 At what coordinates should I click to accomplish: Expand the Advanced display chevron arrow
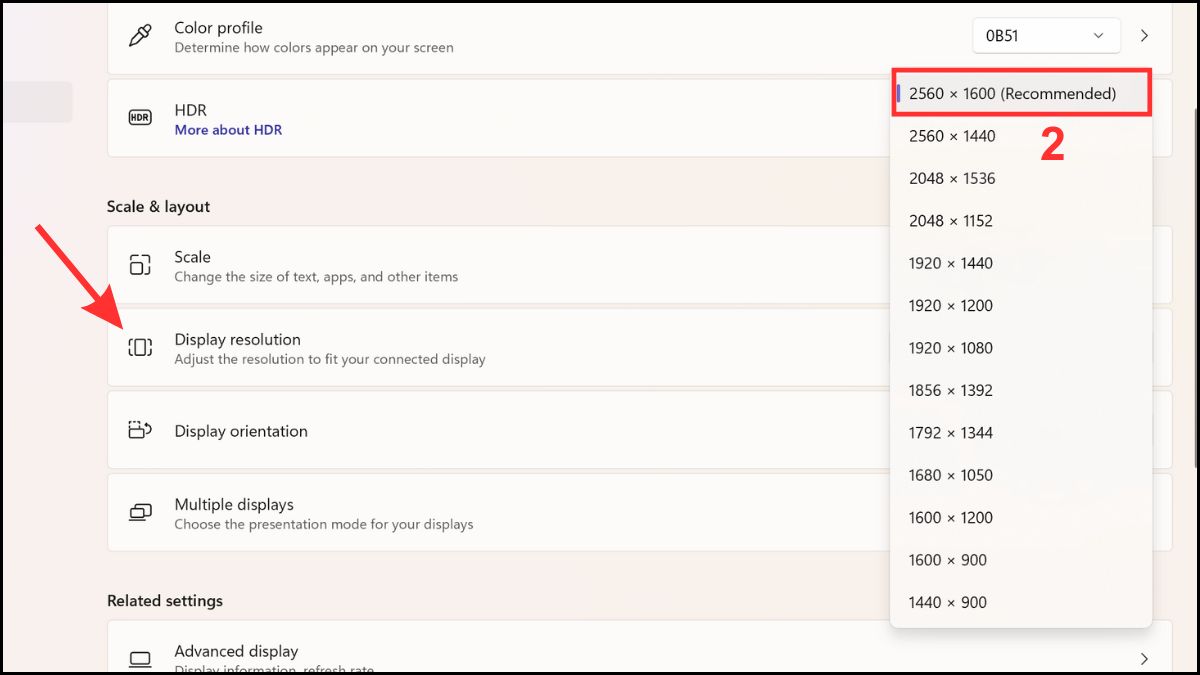click(1145, 659)
